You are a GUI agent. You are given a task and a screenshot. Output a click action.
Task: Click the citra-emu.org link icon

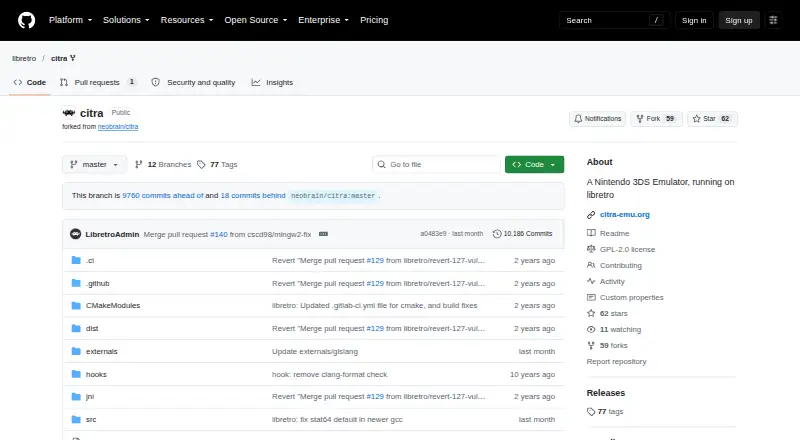tap(591, 215)
